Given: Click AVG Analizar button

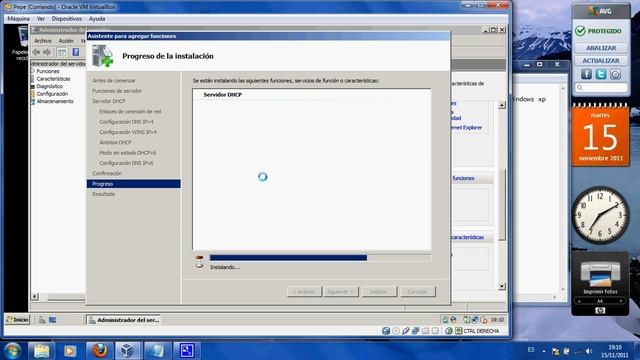Looking at the screenshot, I should click(x=601, y=48).
